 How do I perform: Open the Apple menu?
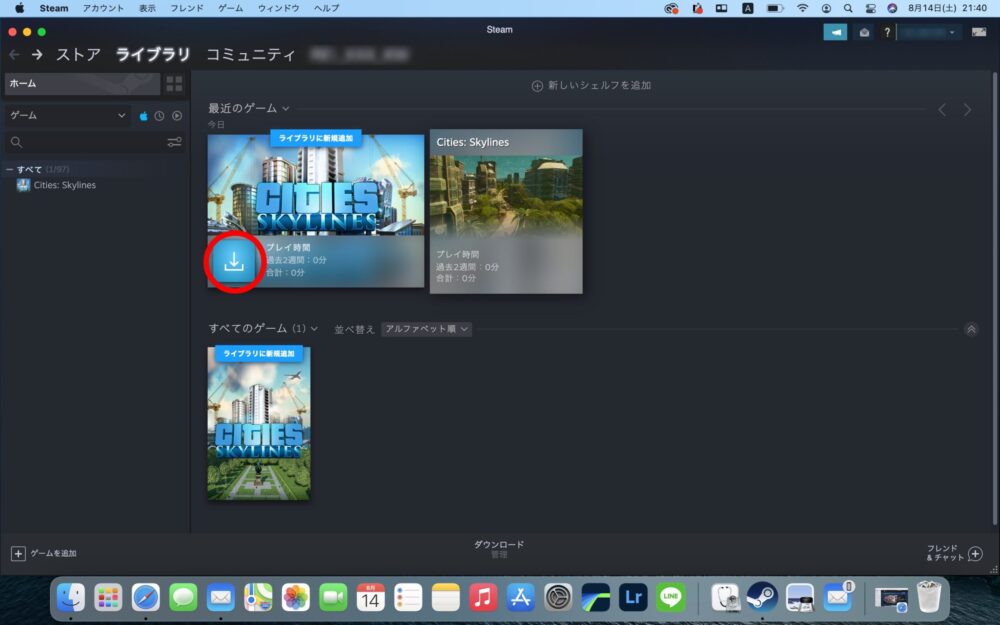tap(19, 8)
